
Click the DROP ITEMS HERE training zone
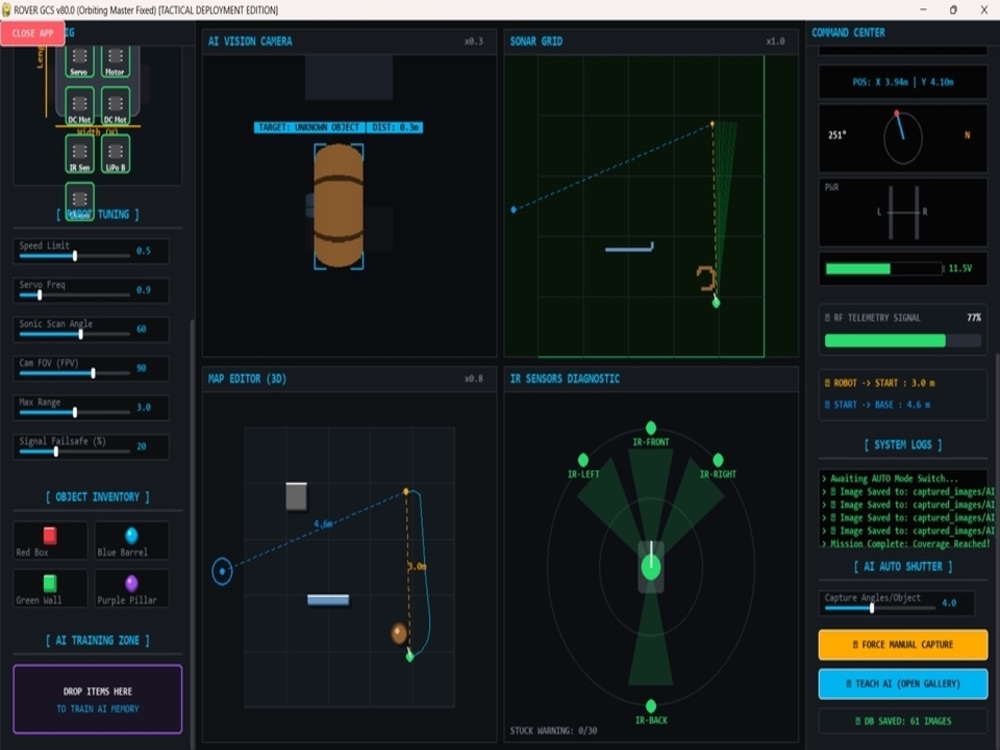coord(98,699)
